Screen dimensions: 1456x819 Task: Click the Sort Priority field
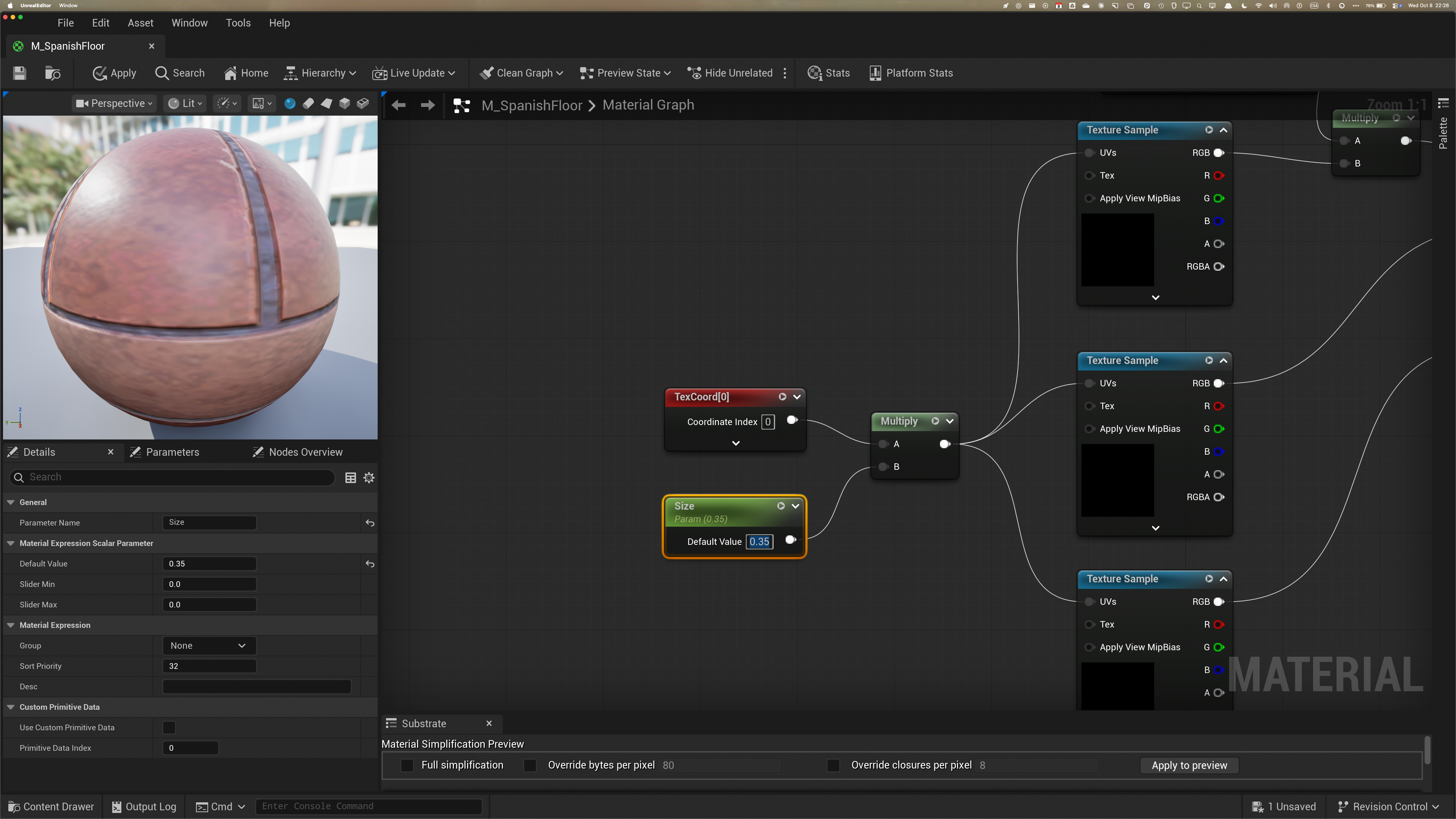pos(209,667)
